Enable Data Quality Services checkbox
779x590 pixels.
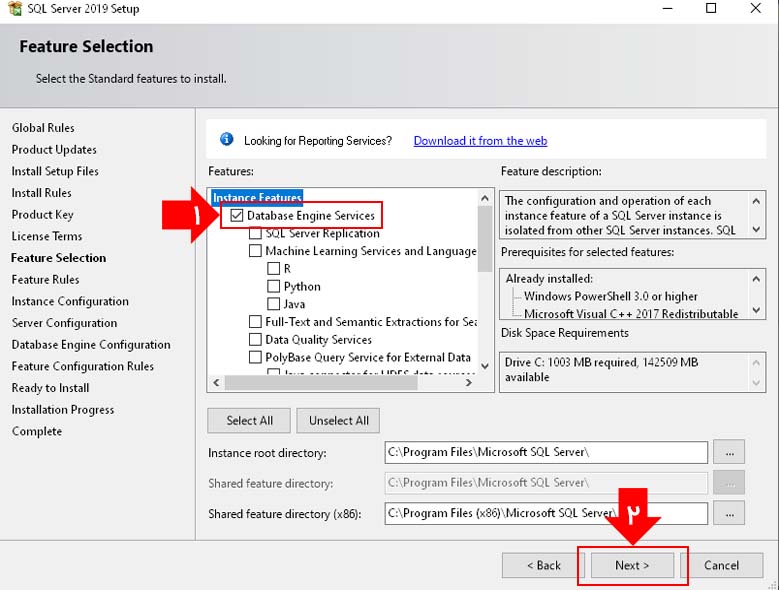click(255, 340)
